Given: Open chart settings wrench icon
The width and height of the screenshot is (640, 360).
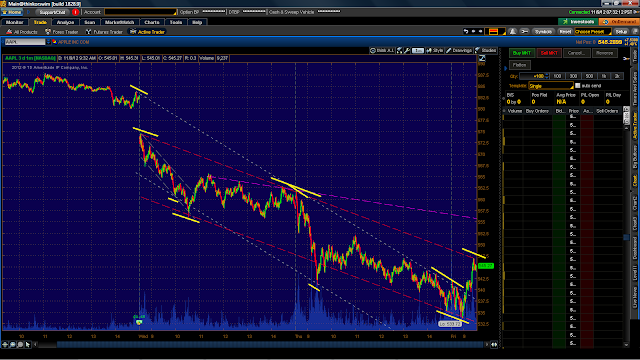Looking at the screenshot, I should point(407,51).
